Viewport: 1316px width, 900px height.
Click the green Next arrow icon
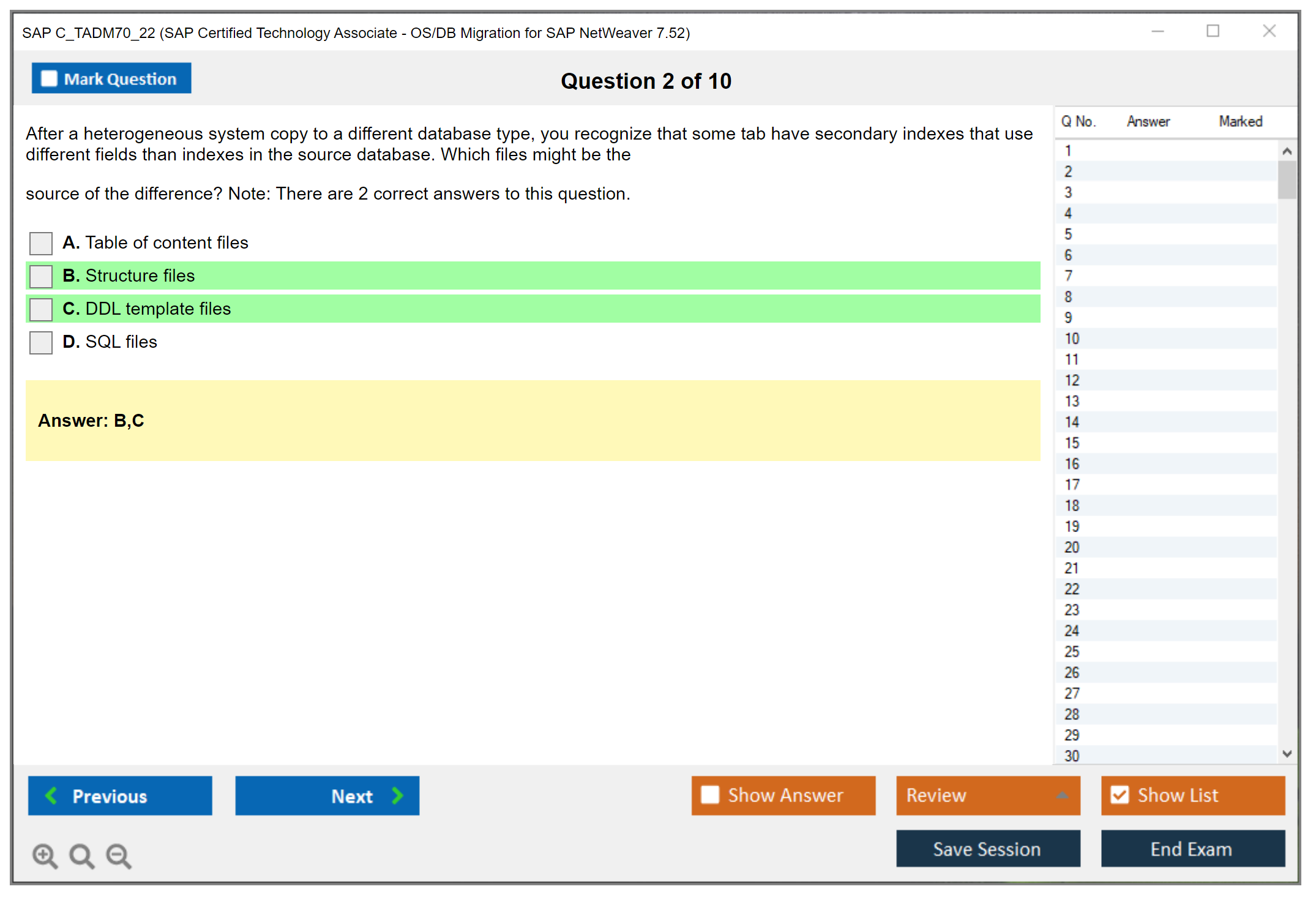click(x=398, y=796)
